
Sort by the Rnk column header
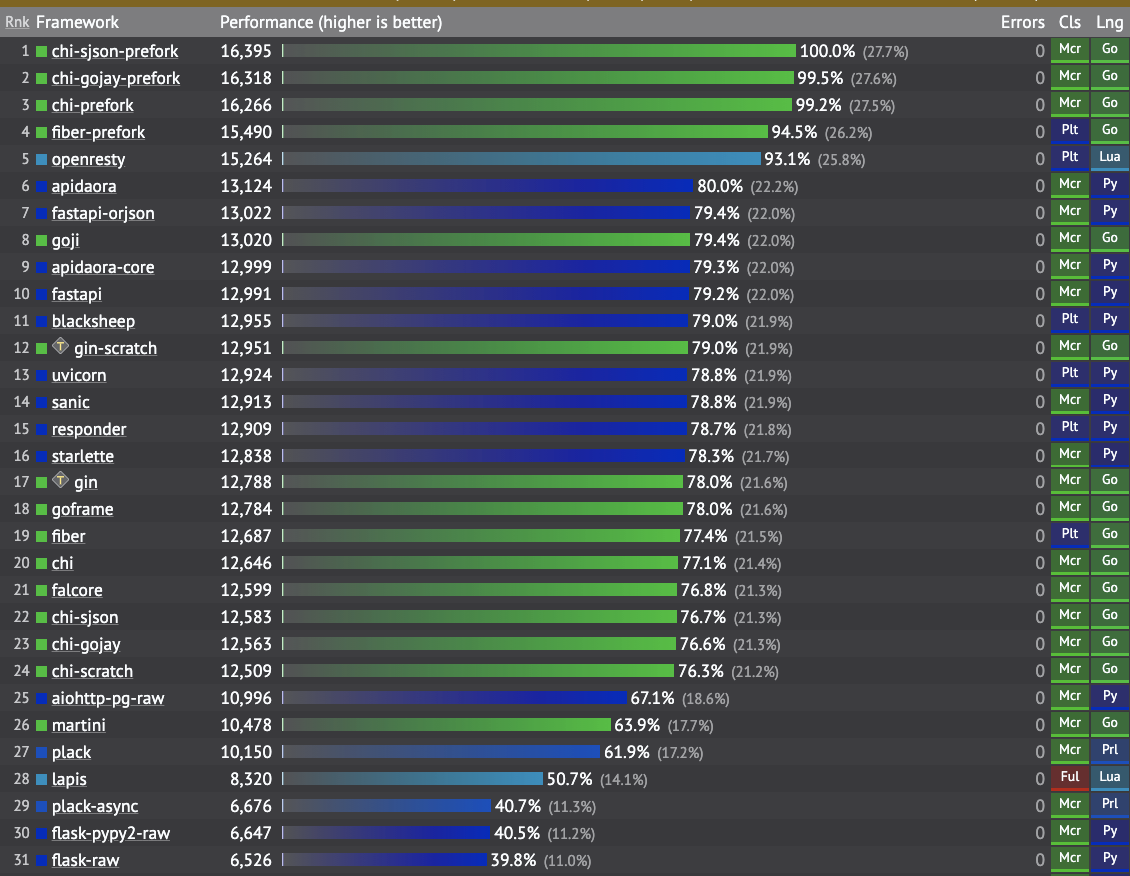[17, 22]
